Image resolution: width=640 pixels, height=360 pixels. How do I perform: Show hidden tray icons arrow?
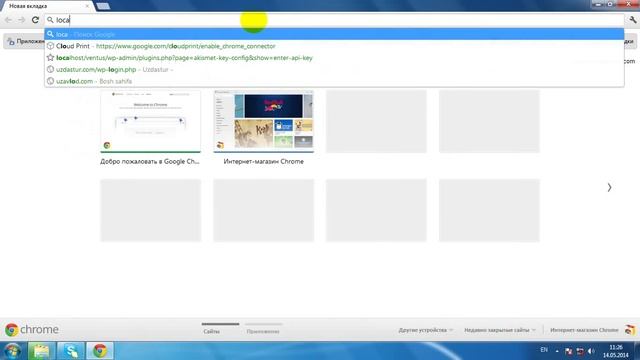557,351
